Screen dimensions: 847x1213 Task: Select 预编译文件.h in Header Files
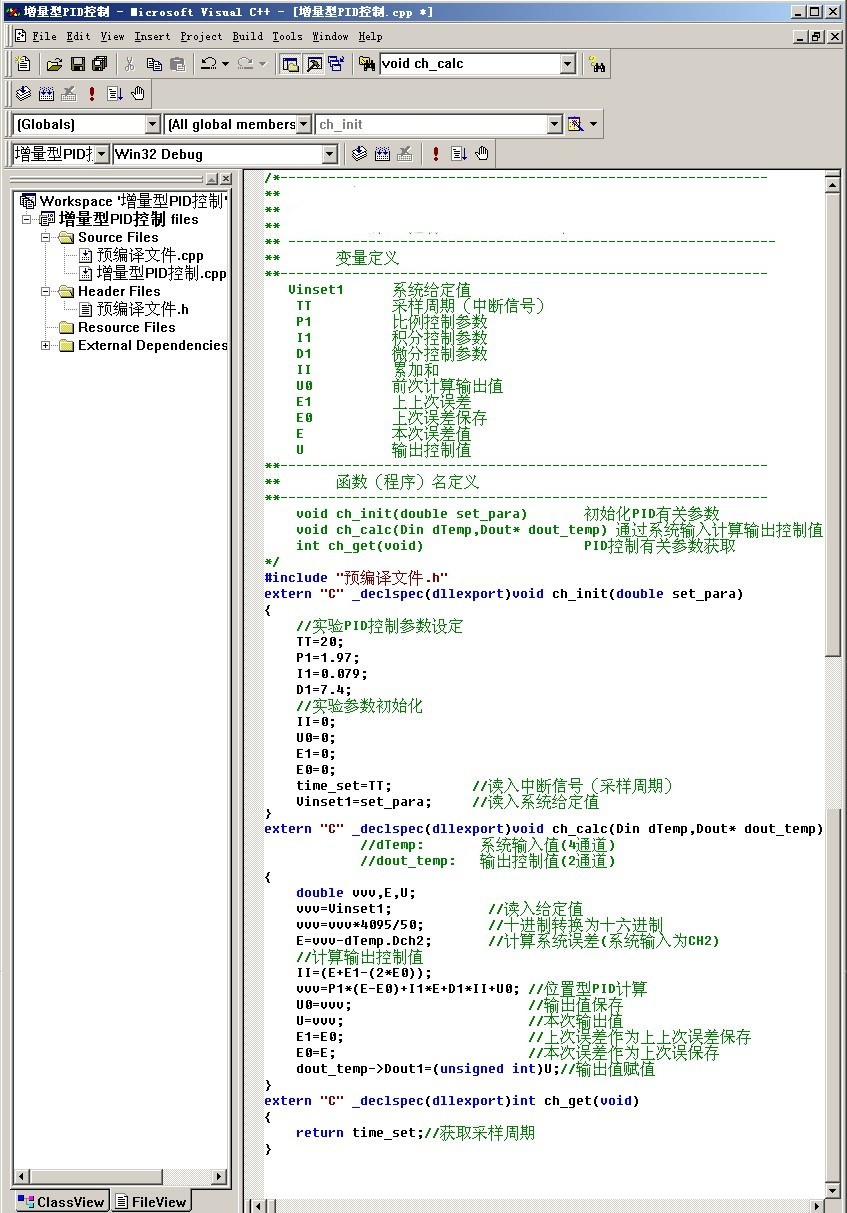[142, 310]
